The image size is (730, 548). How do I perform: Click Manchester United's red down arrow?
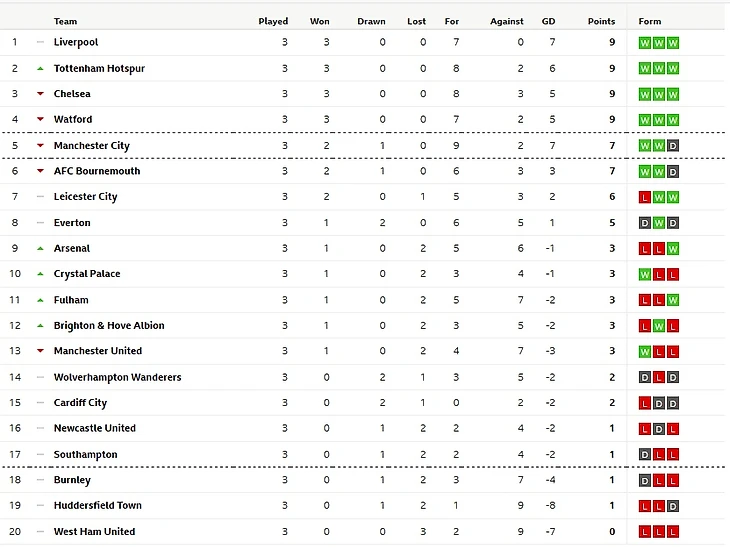(40, 351)
